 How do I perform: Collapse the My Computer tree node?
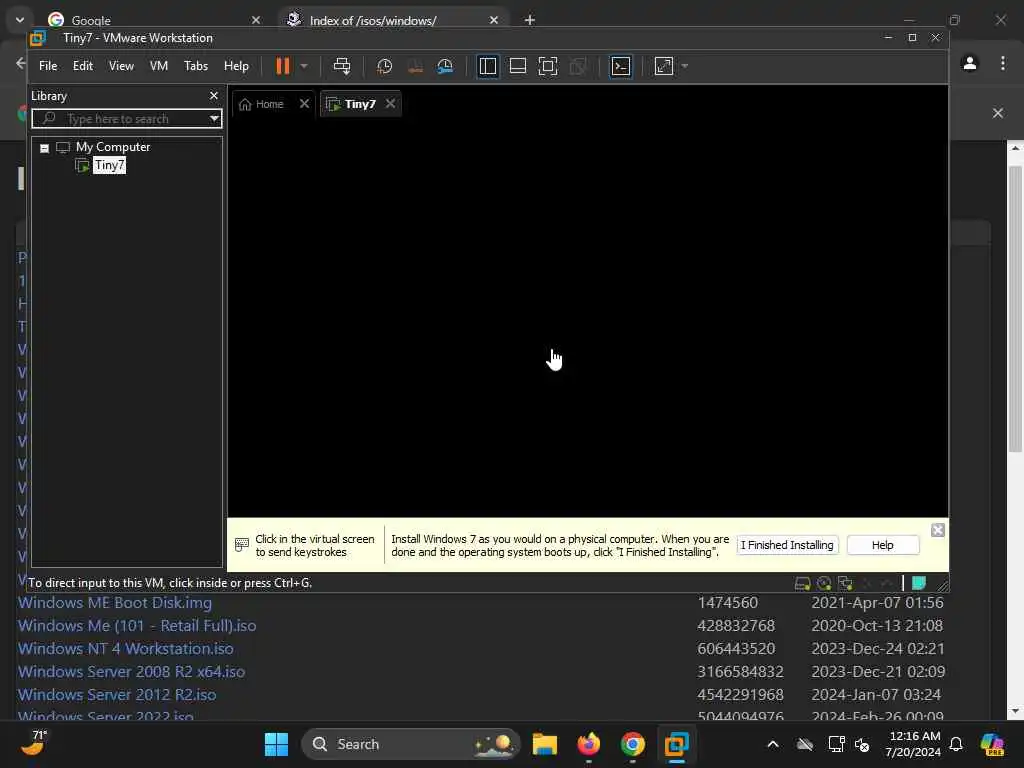click(44, 148)
